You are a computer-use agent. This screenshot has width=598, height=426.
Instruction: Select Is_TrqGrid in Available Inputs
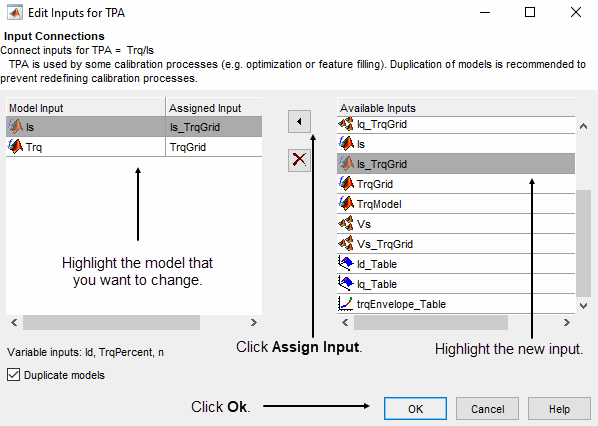[x=456, y=164]
